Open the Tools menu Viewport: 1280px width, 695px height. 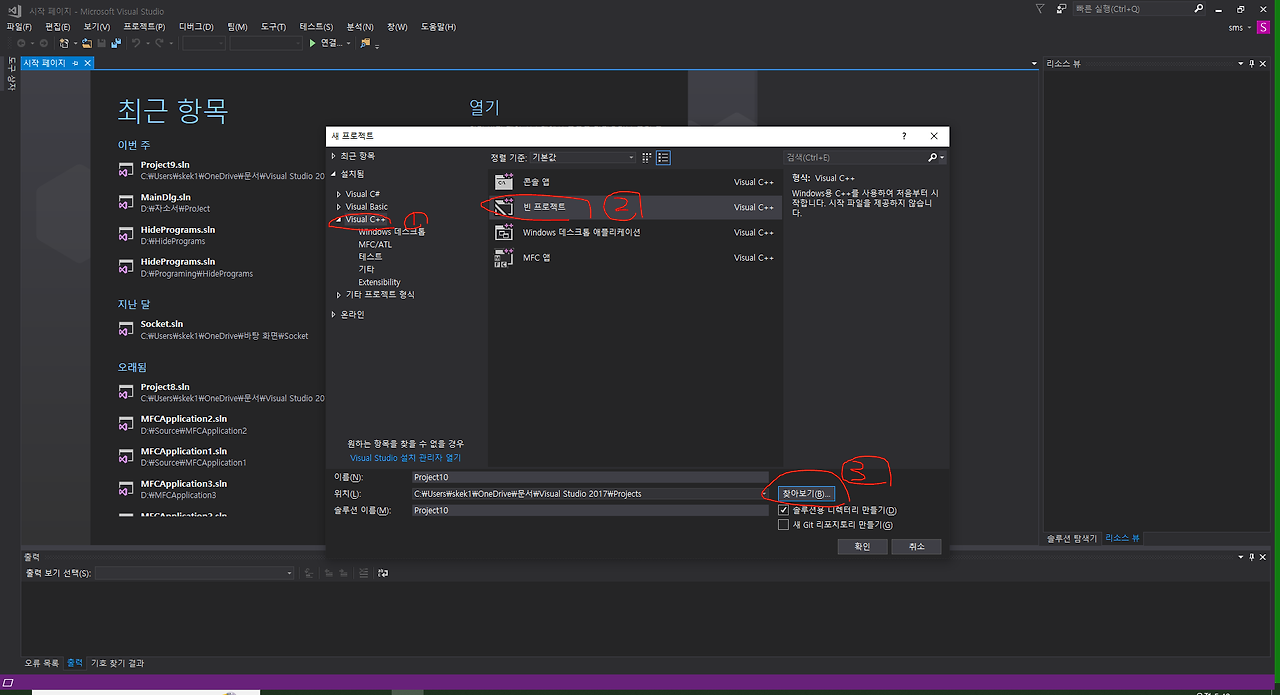click(272, 26)
